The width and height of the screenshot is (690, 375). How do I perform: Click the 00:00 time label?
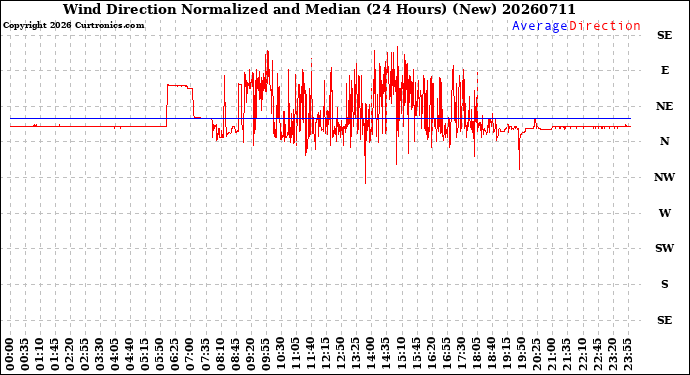[10, 354]
